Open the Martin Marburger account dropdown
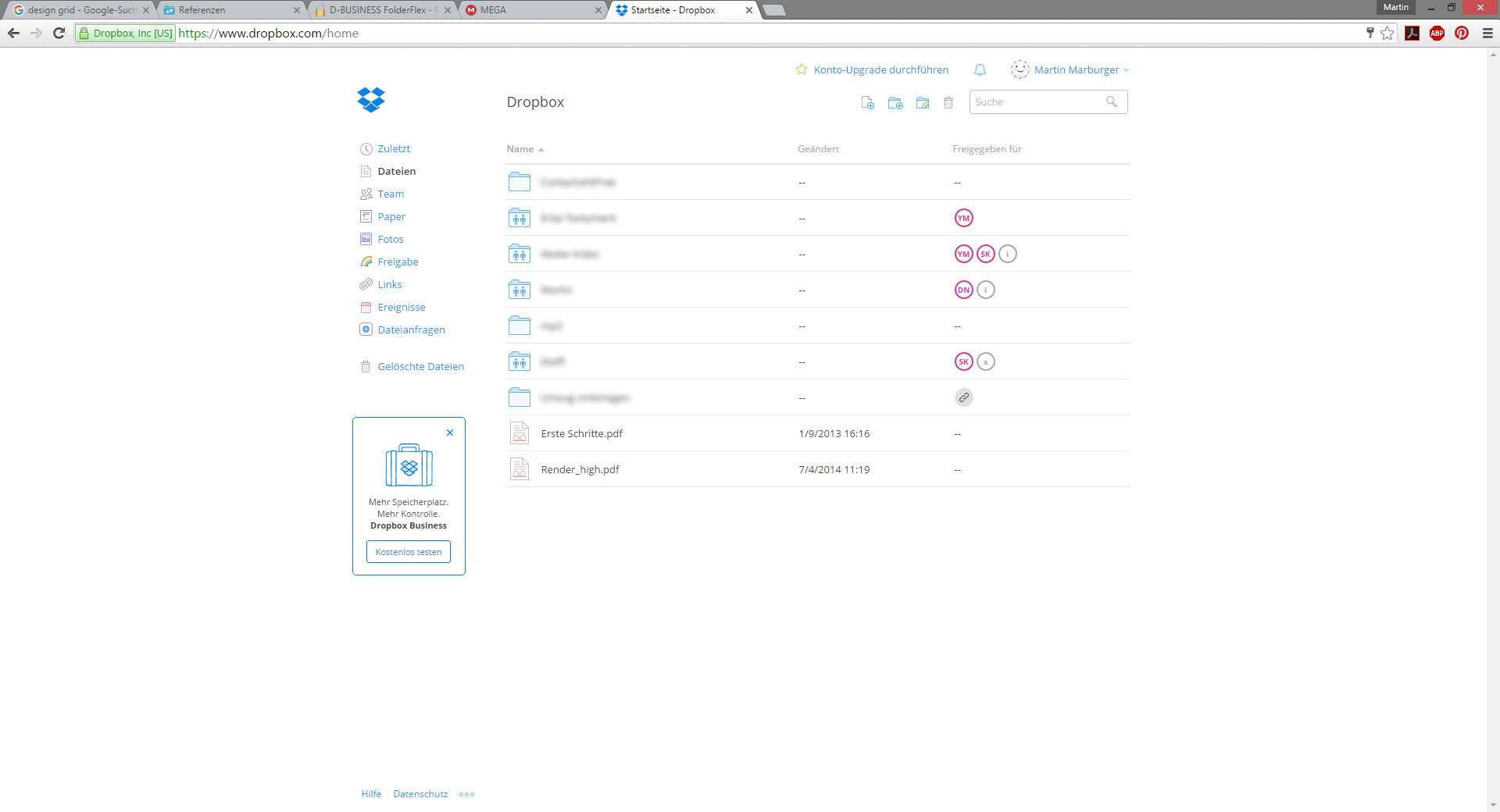The image size is (1500, 812). point(1082,69)
